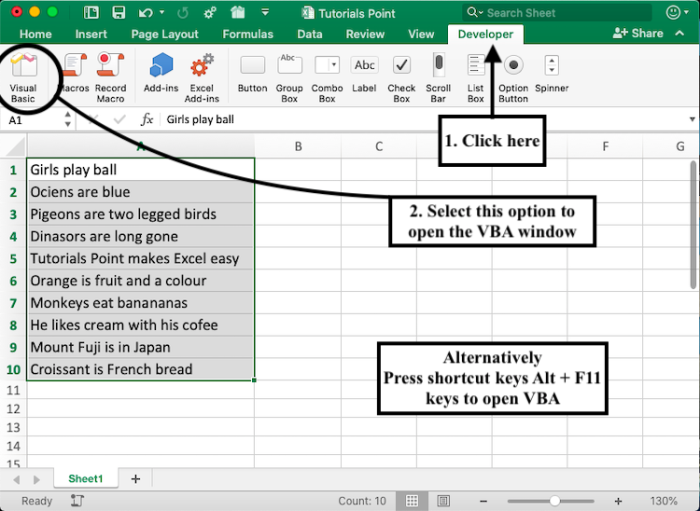Image resolution: width=700 pixels, height=511 pixels.
Task: Select column B header
Action: [x=298, y=146]
